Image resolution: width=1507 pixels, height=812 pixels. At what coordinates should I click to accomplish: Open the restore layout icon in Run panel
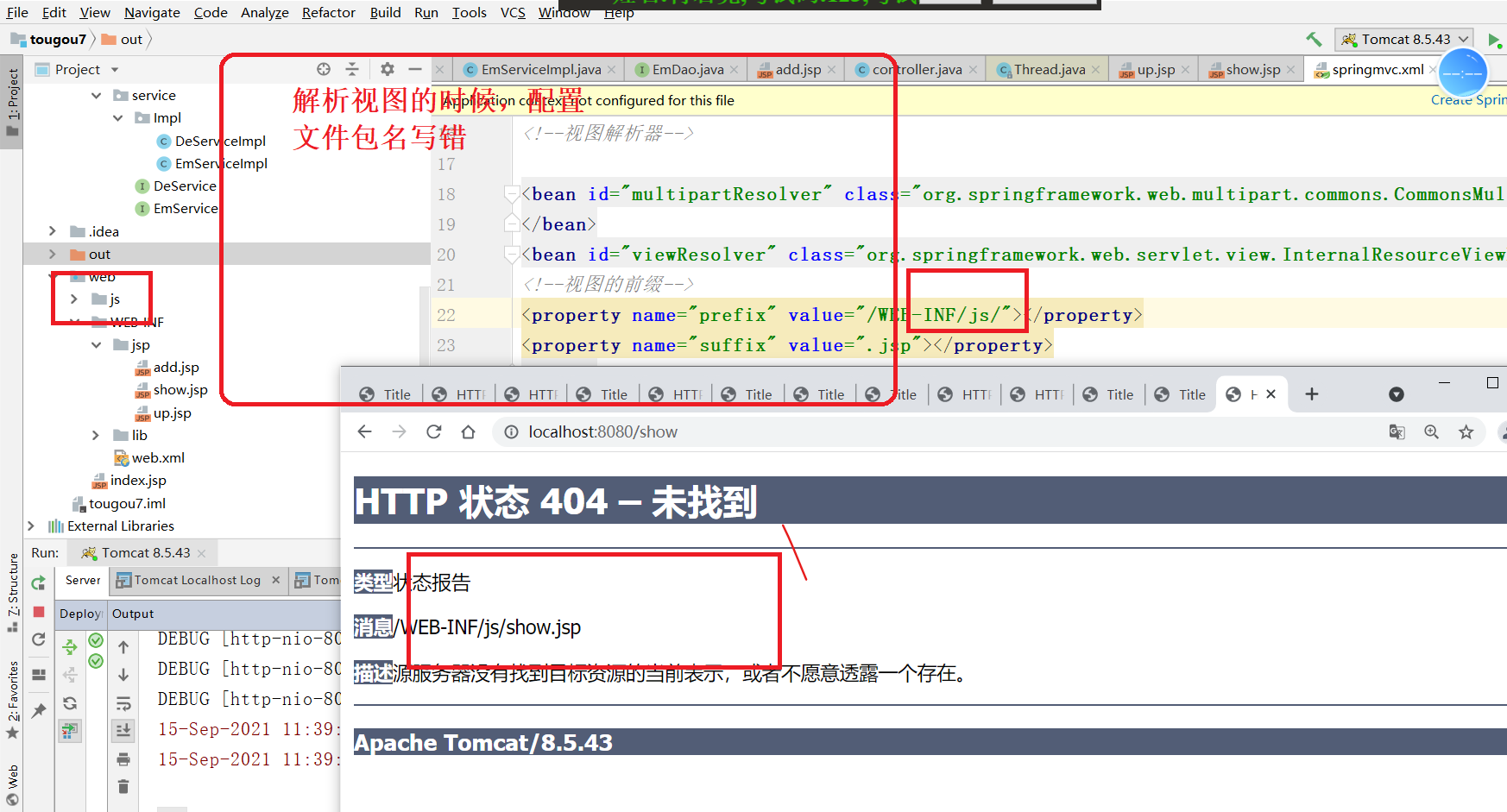pos(39,675)
